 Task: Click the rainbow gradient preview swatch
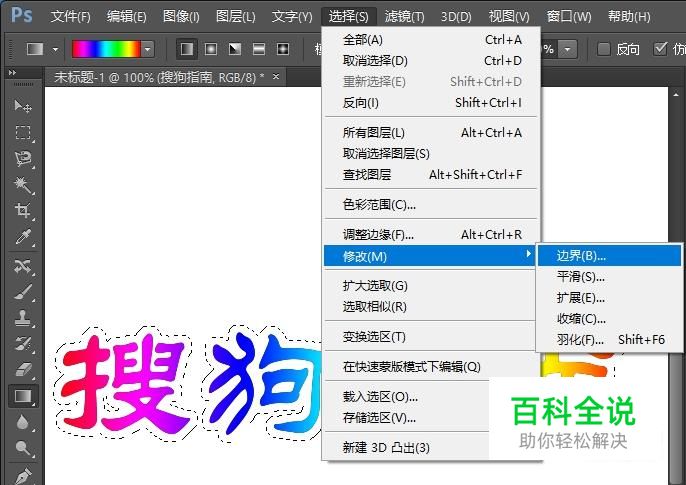107,49
